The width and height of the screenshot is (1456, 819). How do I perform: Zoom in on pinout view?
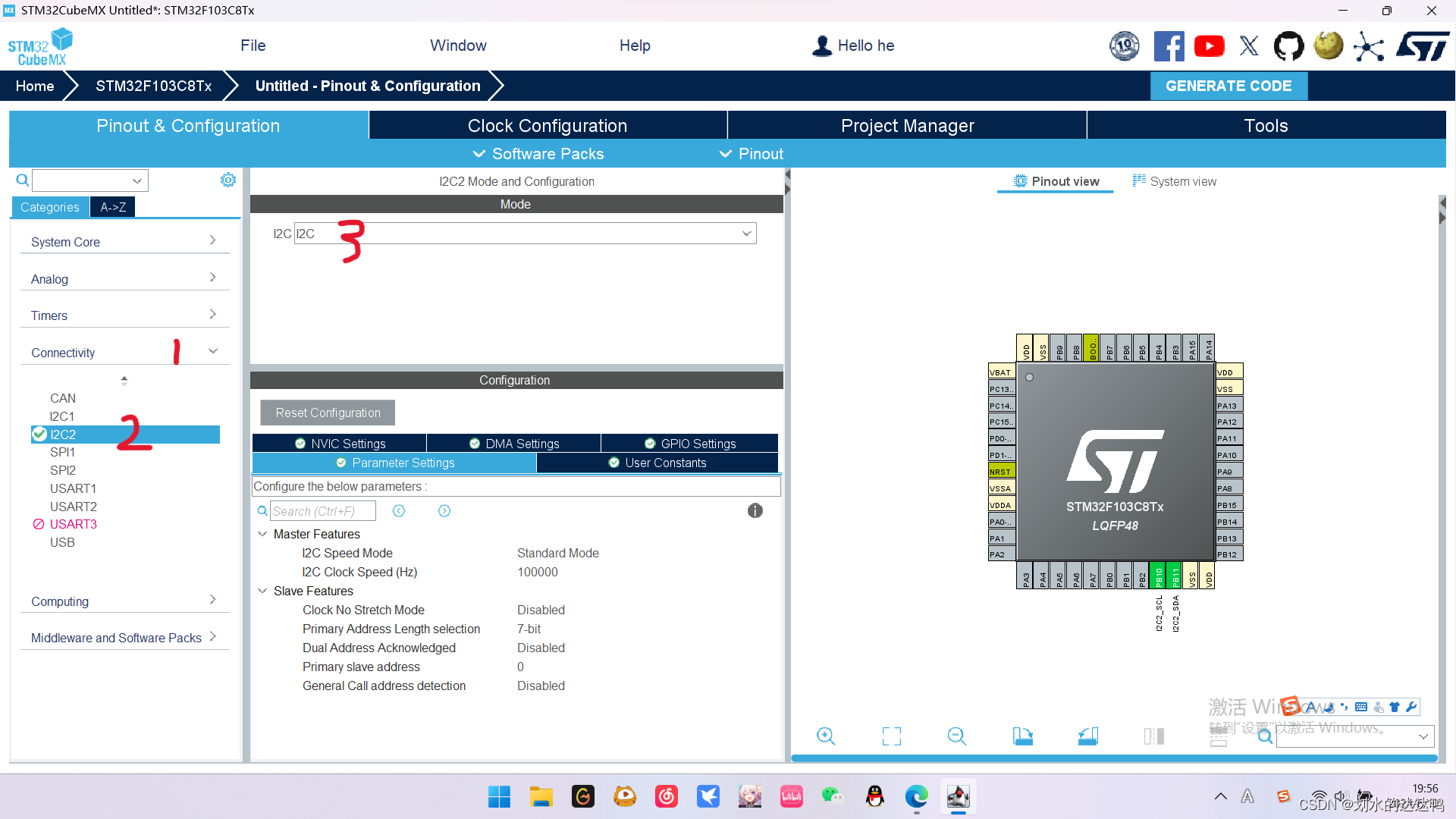click(826, 736)
